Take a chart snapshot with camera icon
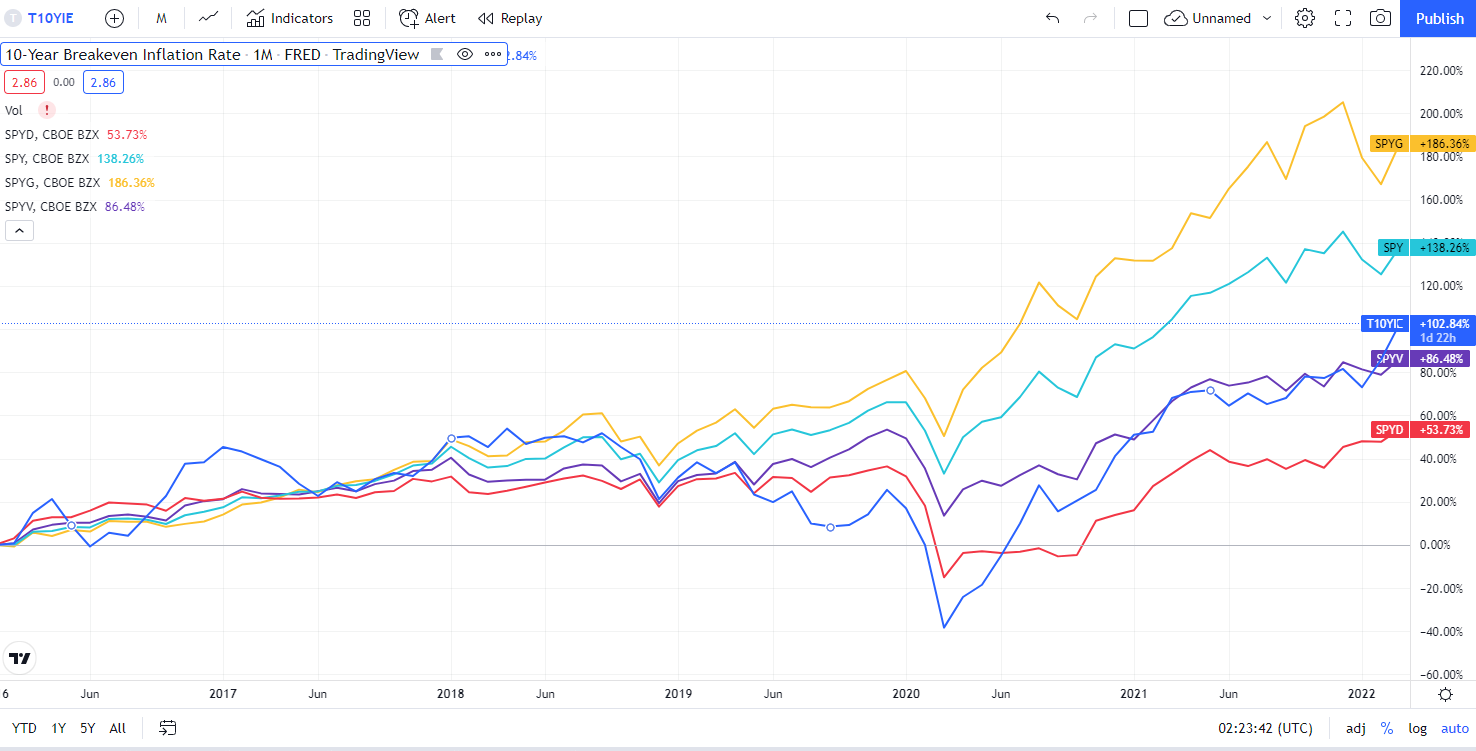The width and height of the screenshot is (1476, 751). coord(1381,18)
